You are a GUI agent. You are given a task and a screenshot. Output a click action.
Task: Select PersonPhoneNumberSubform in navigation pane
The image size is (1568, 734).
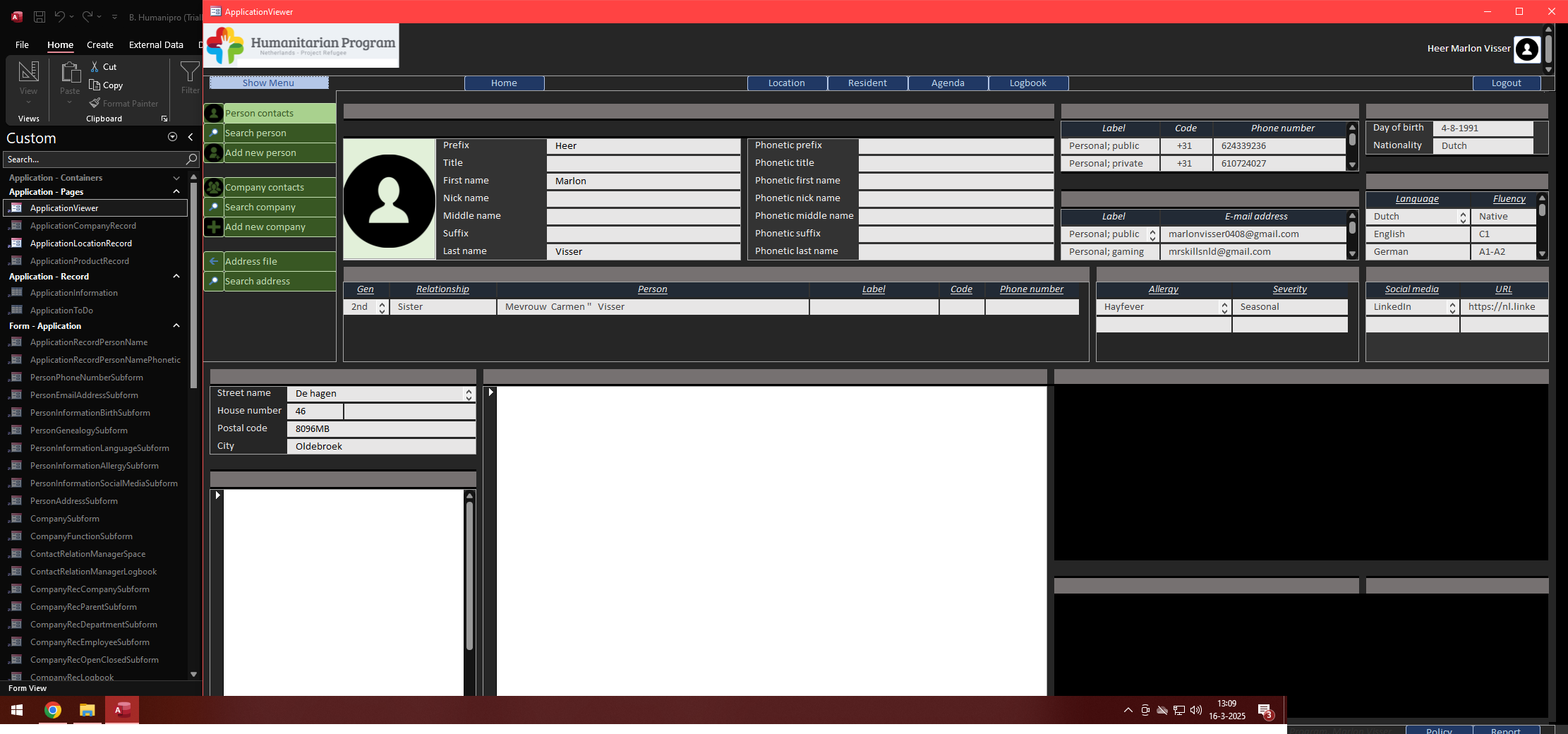[87, 378]
